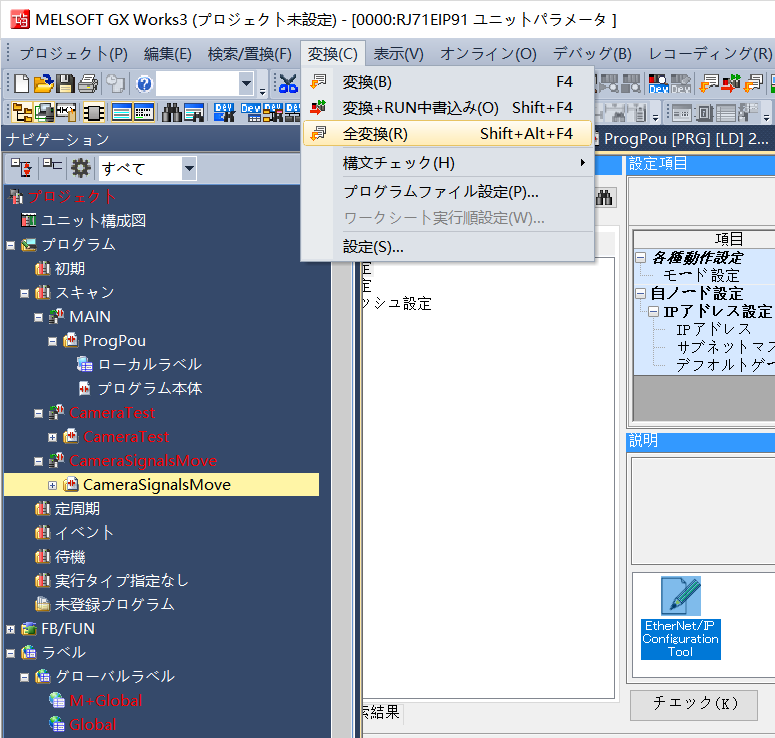The image size is (775, 738).
Task: Open the オンライン(O) menu
Action: pos(488,53)
